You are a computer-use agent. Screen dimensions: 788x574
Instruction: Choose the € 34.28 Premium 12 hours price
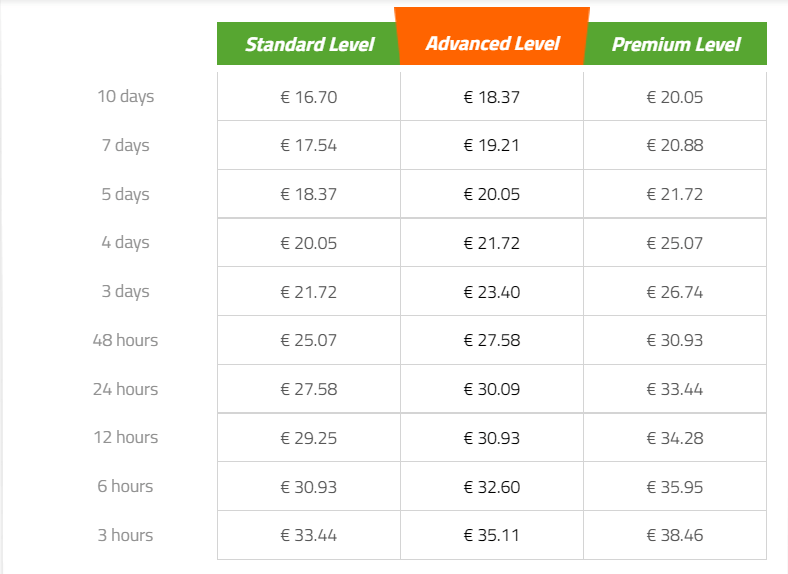(675, 438)
